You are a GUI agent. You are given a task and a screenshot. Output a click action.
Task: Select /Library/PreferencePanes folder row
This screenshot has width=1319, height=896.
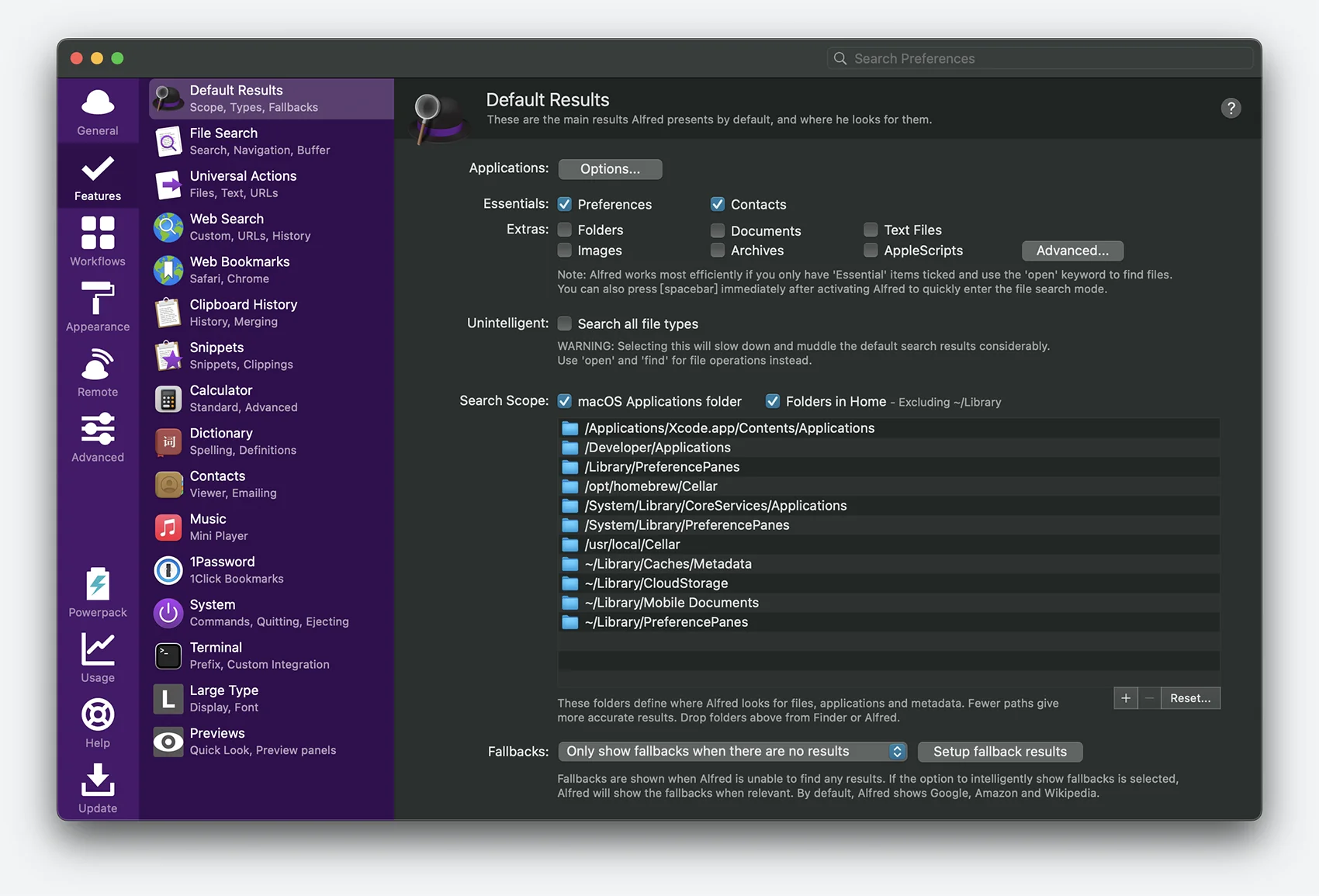[x=888, y=467]
